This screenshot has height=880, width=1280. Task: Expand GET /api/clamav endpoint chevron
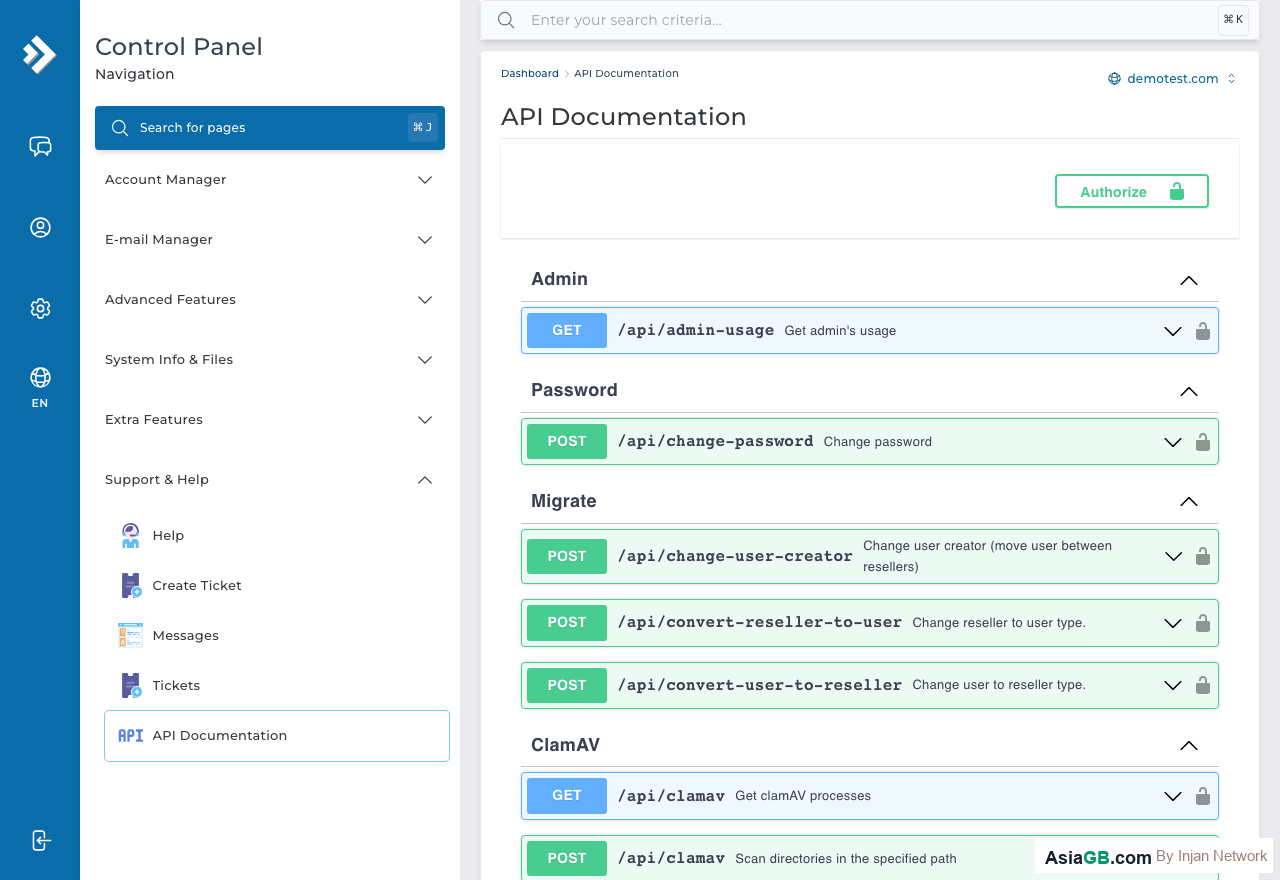click(1173, 796)
